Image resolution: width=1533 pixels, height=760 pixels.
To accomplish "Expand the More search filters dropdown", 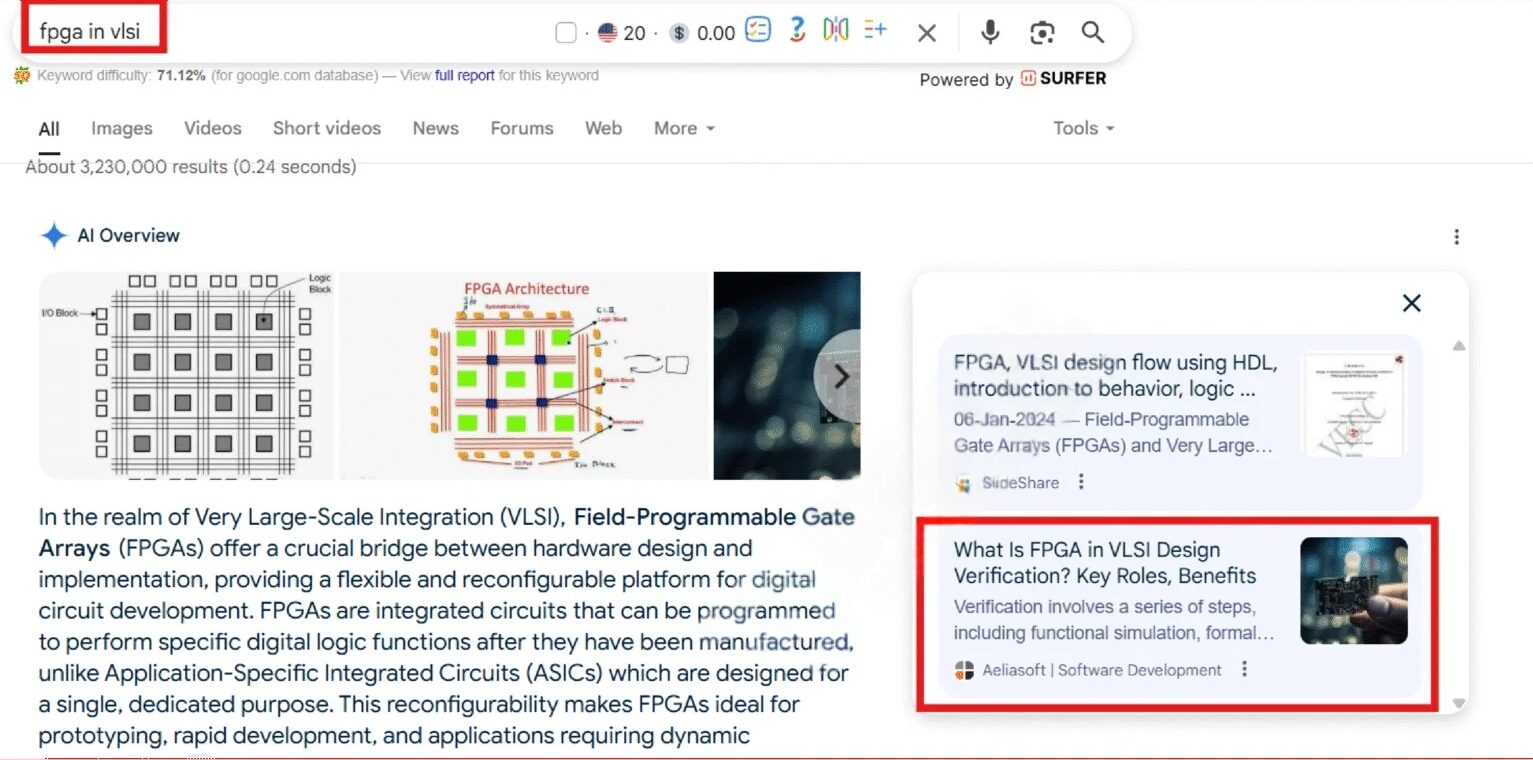I will (684, 128).
